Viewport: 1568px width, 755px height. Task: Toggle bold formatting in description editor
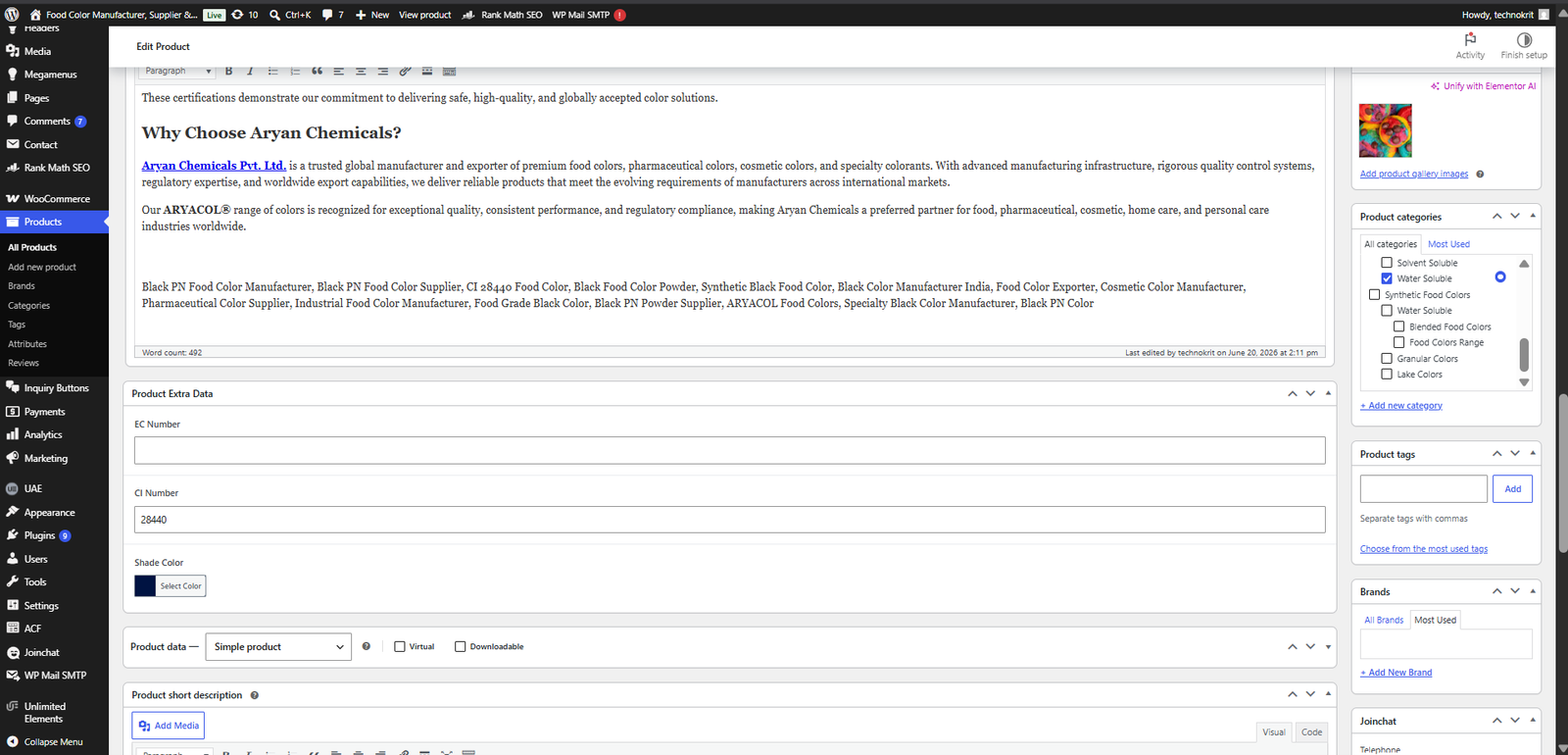tap(228, 71)
